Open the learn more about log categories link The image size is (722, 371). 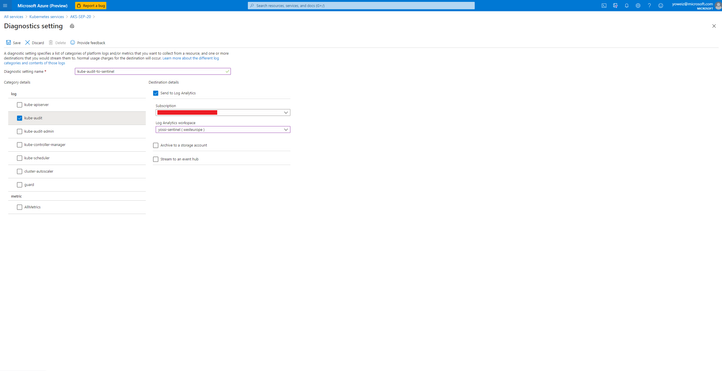coord(191,58)
